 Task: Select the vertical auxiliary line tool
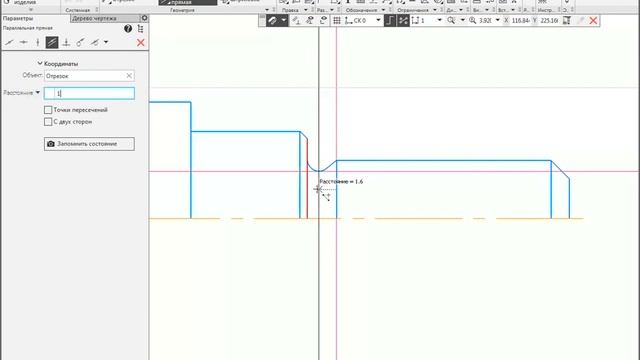point(38,42)
